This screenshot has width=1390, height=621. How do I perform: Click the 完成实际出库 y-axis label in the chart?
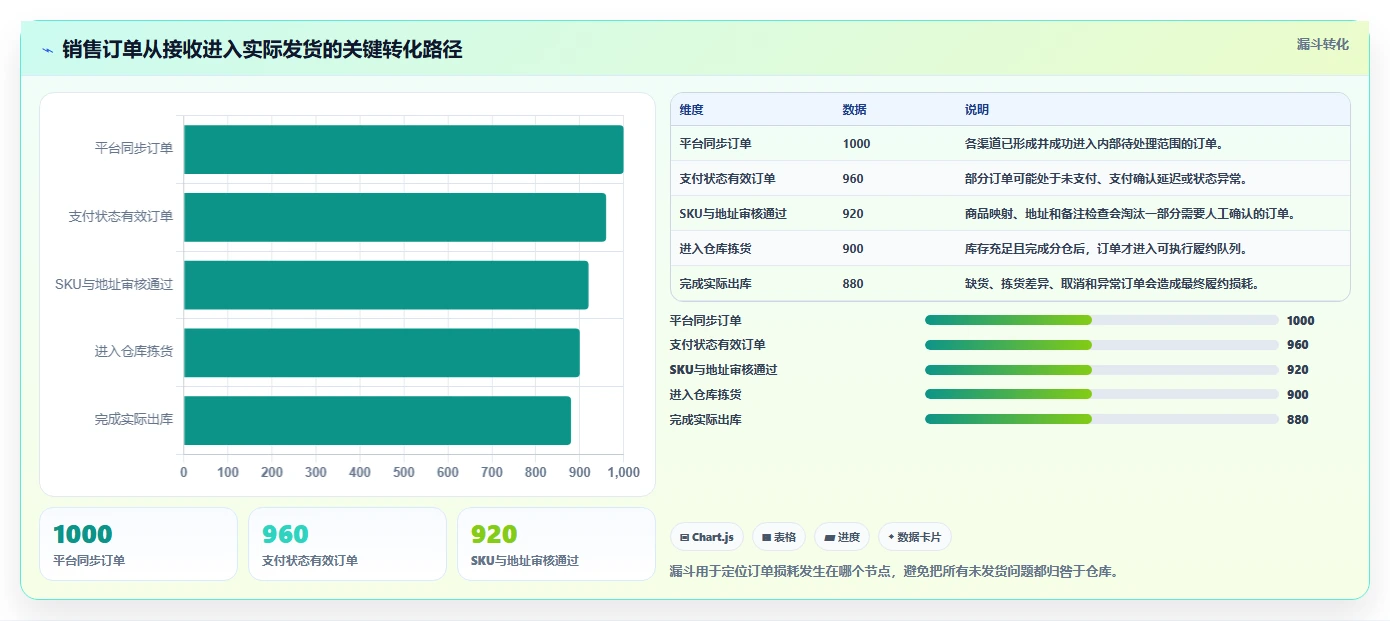tap(134, 420)
